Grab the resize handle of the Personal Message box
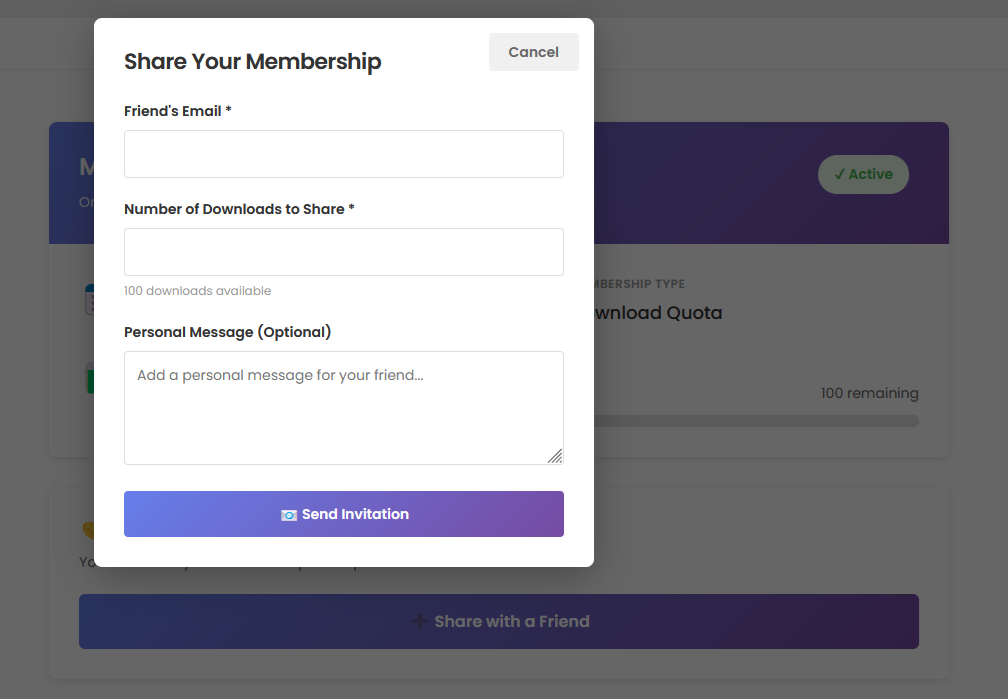Viewport: 1008px width, 699px height. coord(555,456)
